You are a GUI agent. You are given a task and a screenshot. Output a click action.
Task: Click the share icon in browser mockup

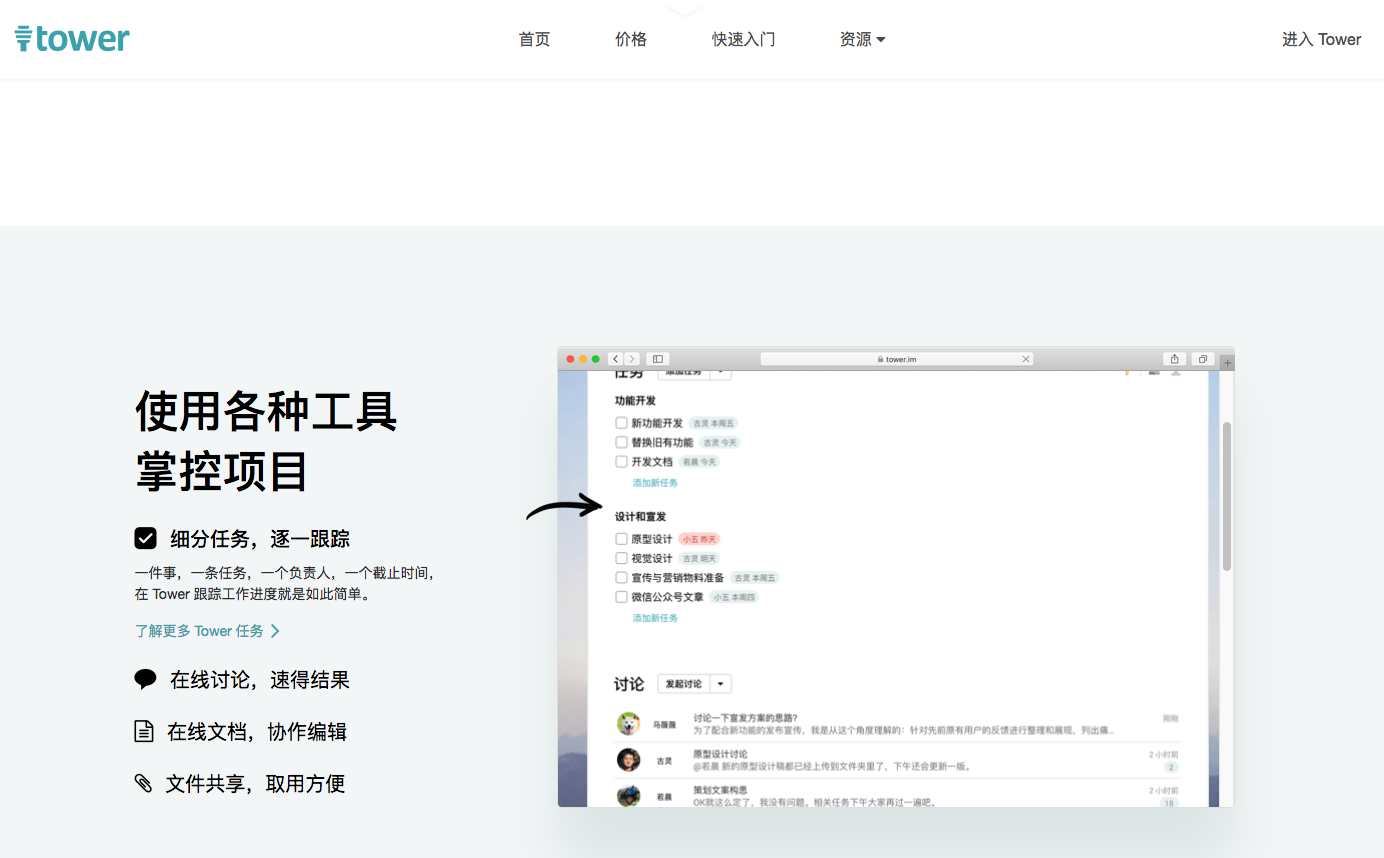pyautogui.click(x=1174, y=359)
